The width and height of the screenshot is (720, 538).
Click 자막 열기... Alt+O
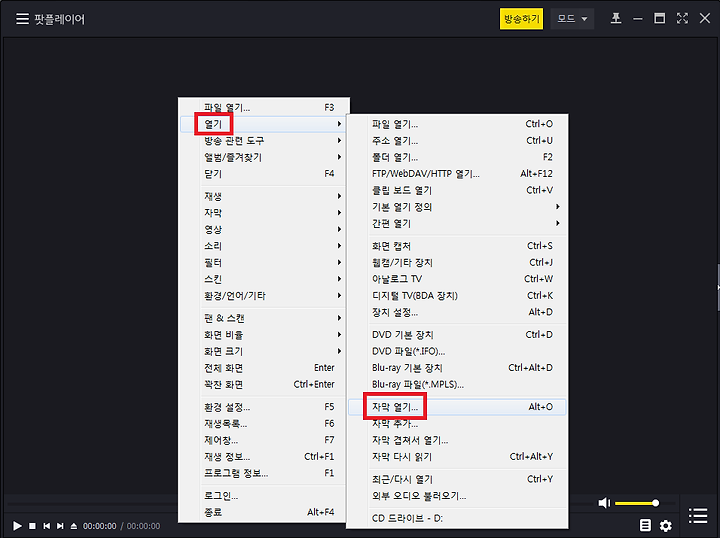tap(457, 407)
